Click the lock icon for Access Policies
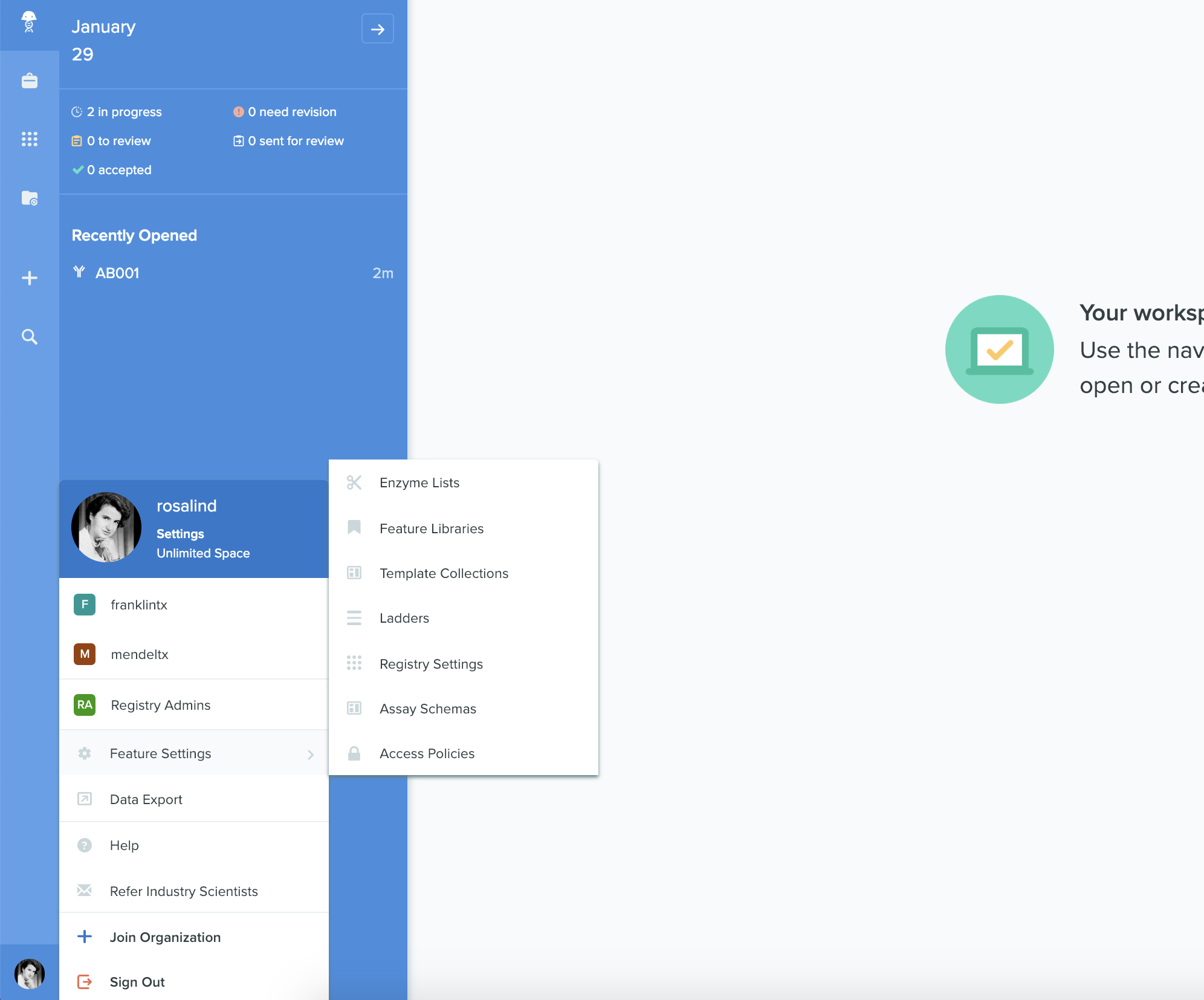The image size is (1204, 1000). pos(354,753)
